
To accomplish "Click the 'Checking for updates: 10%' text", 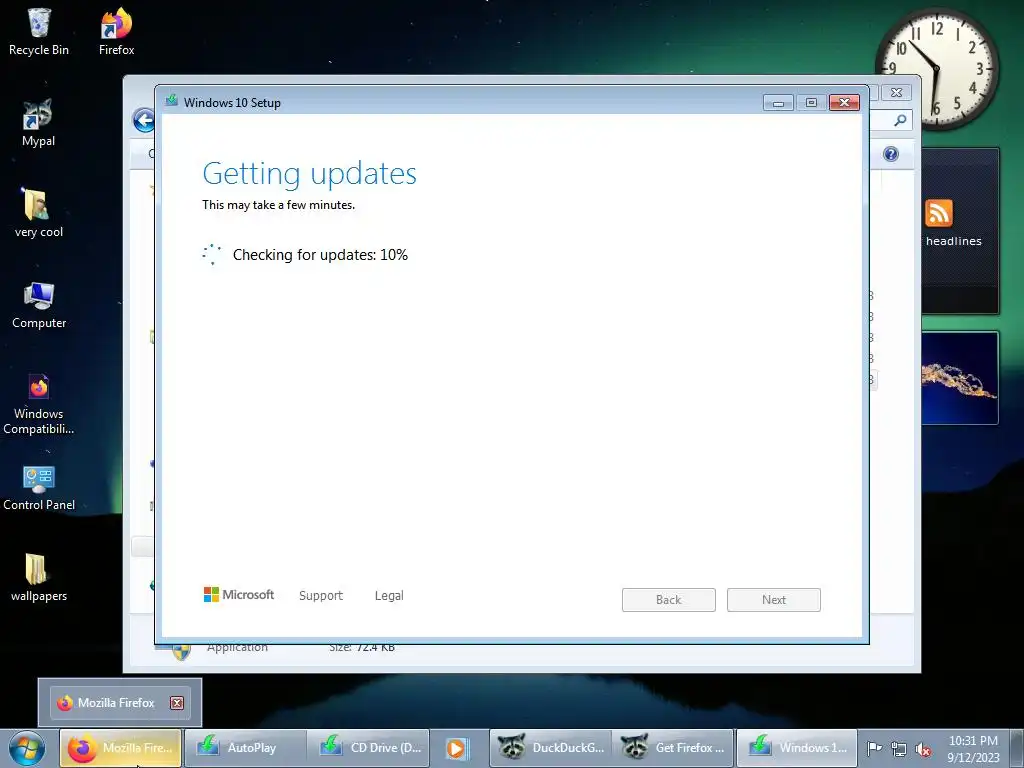I will (x=320, y=255).
